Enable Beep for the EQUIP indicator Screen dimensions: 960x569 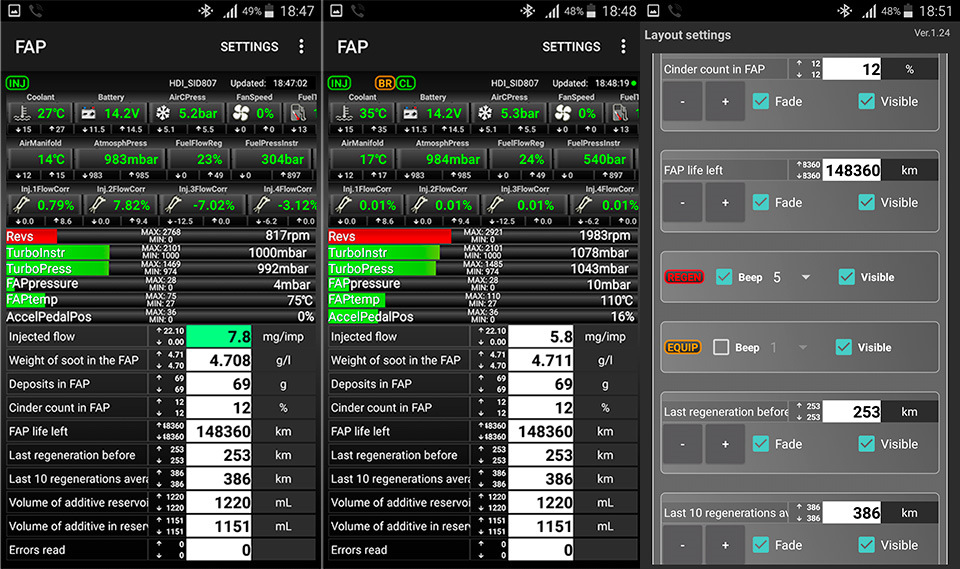(721, 347)
